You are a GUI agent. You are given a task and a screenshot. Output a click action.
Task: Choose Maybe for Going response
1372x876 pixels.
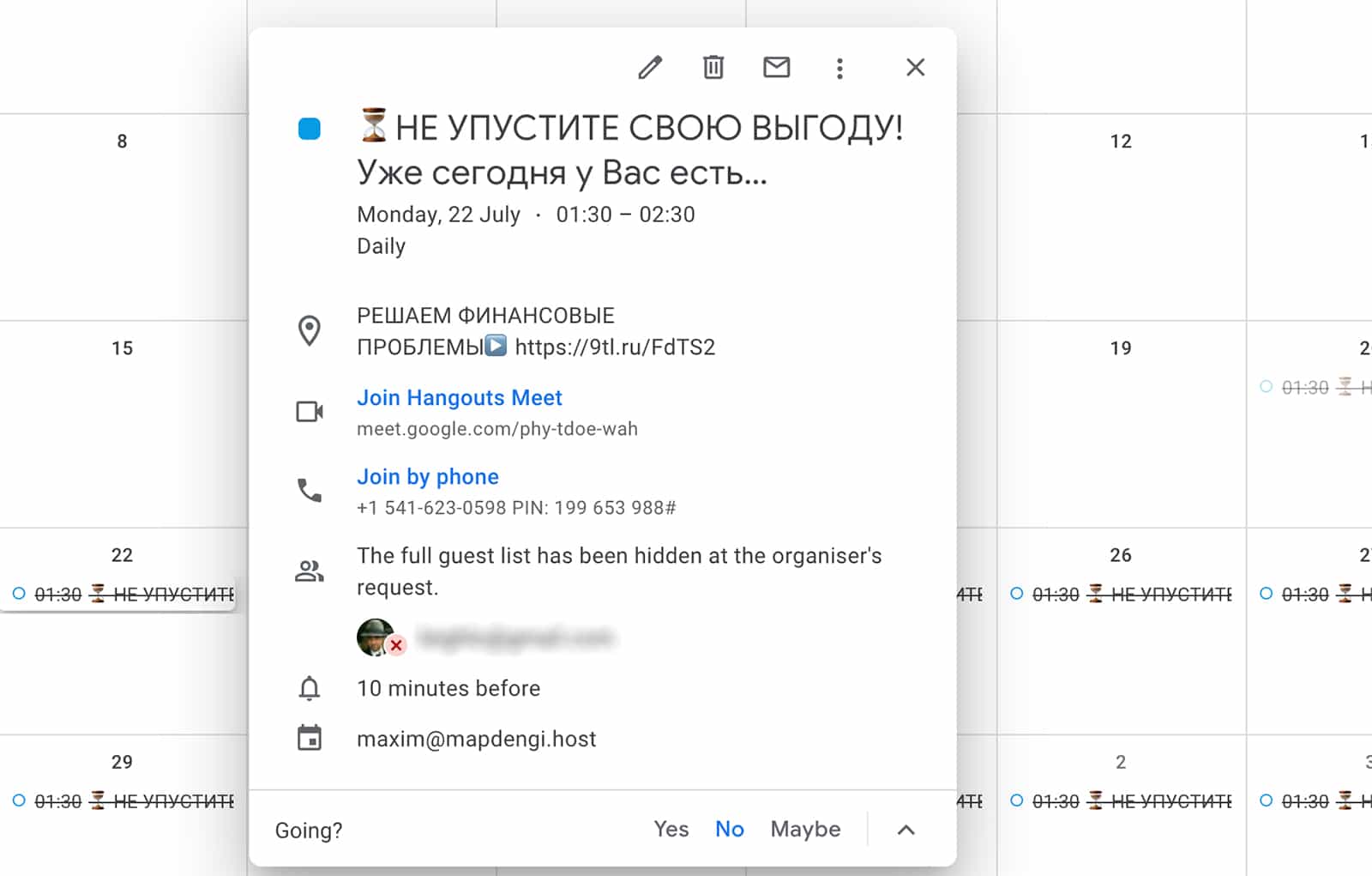click(805, 829)
